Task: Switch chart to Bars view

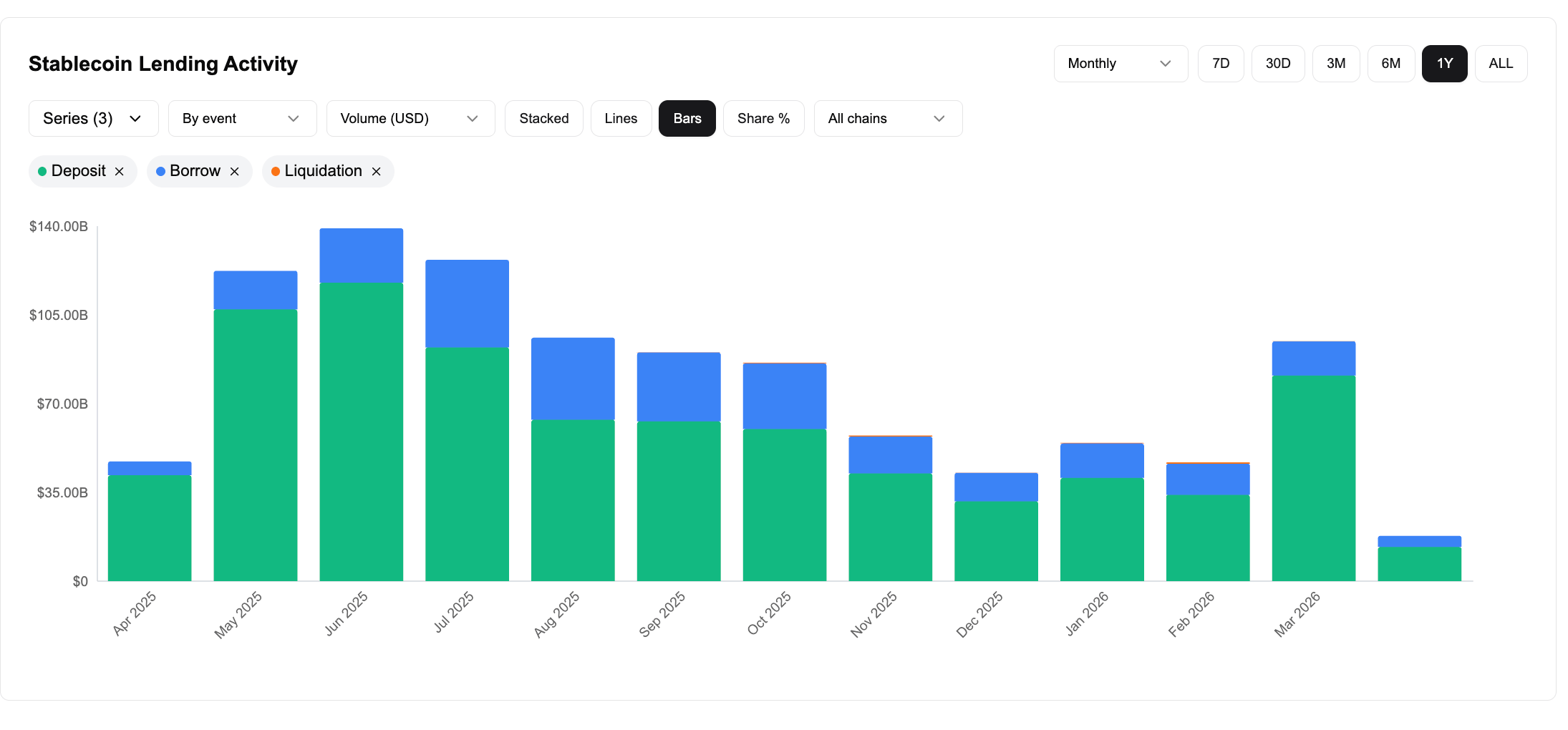Action: coord(687,118)
